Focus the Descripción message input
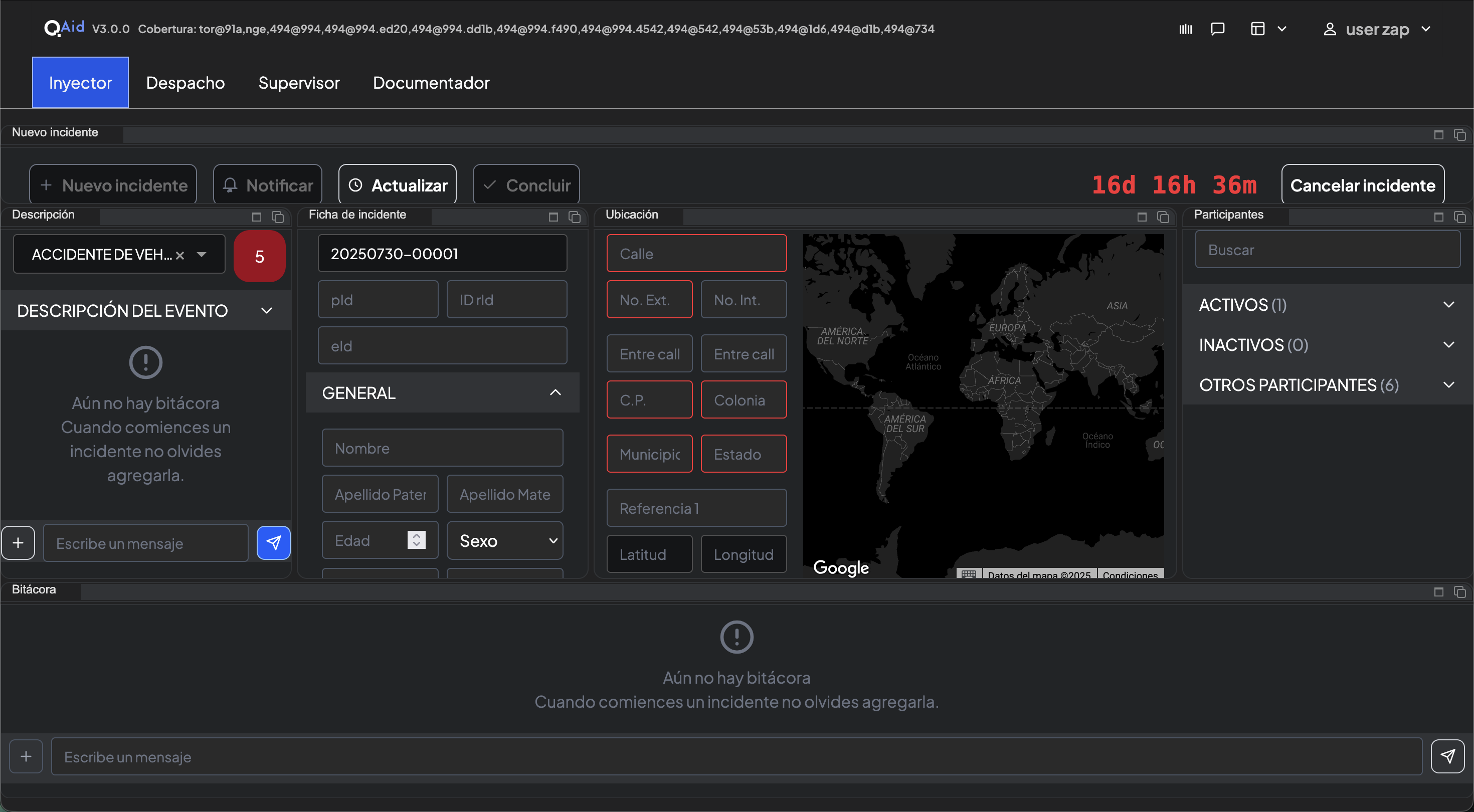The image size is (1474, 812). click(x=146, y=543)
